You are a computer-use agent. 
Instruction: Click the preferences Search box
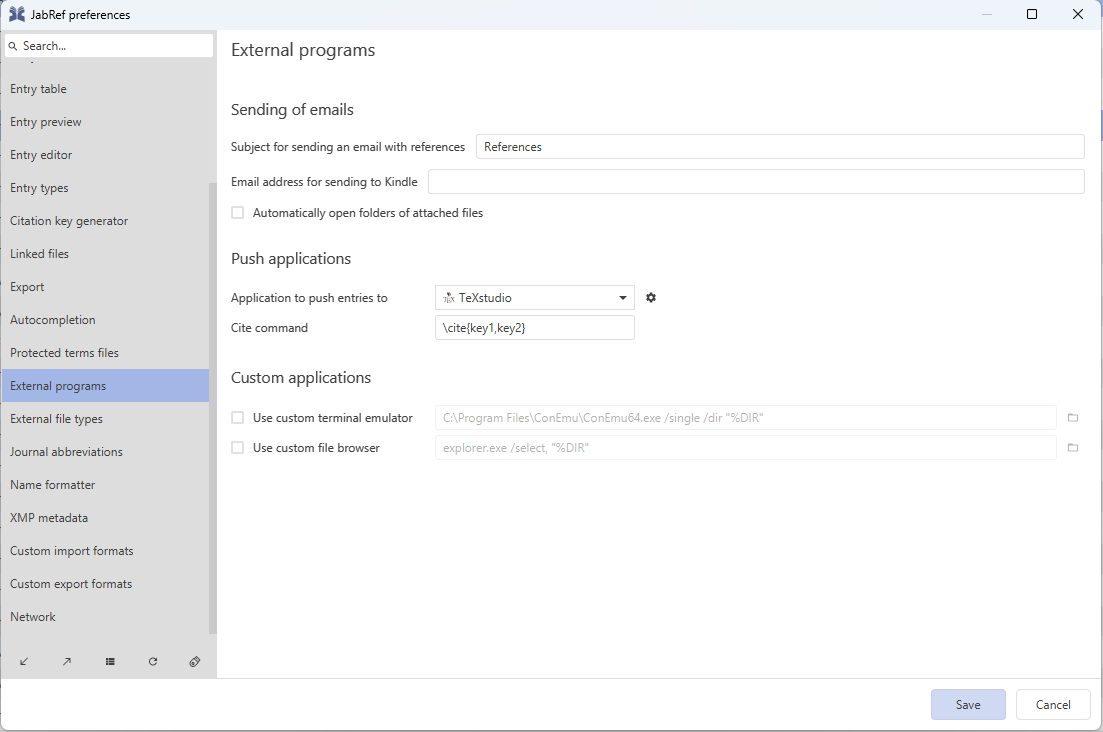[110, 46]
